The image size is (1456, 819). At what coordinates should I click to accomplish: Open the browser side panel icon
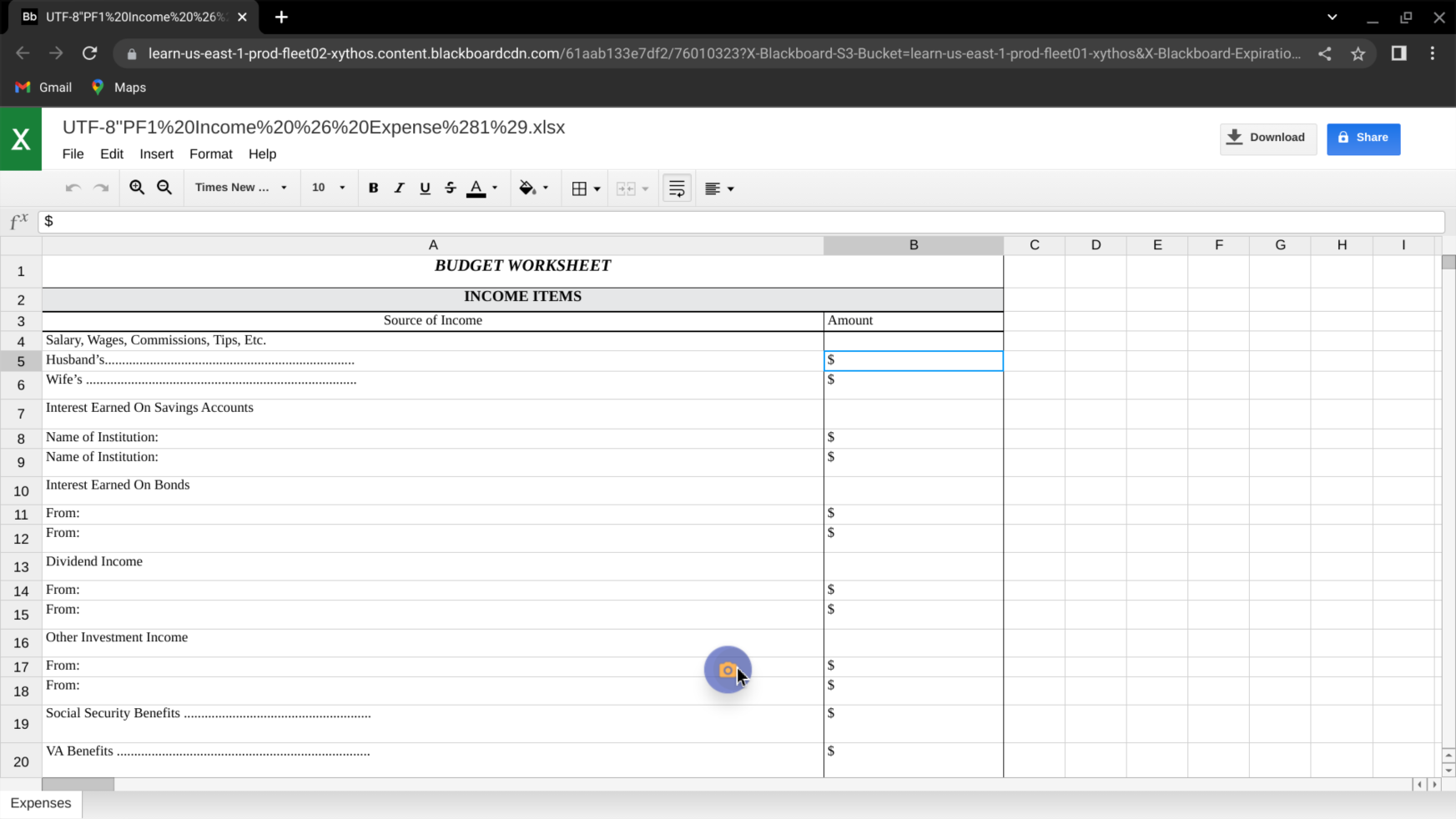pos(1398,53)
